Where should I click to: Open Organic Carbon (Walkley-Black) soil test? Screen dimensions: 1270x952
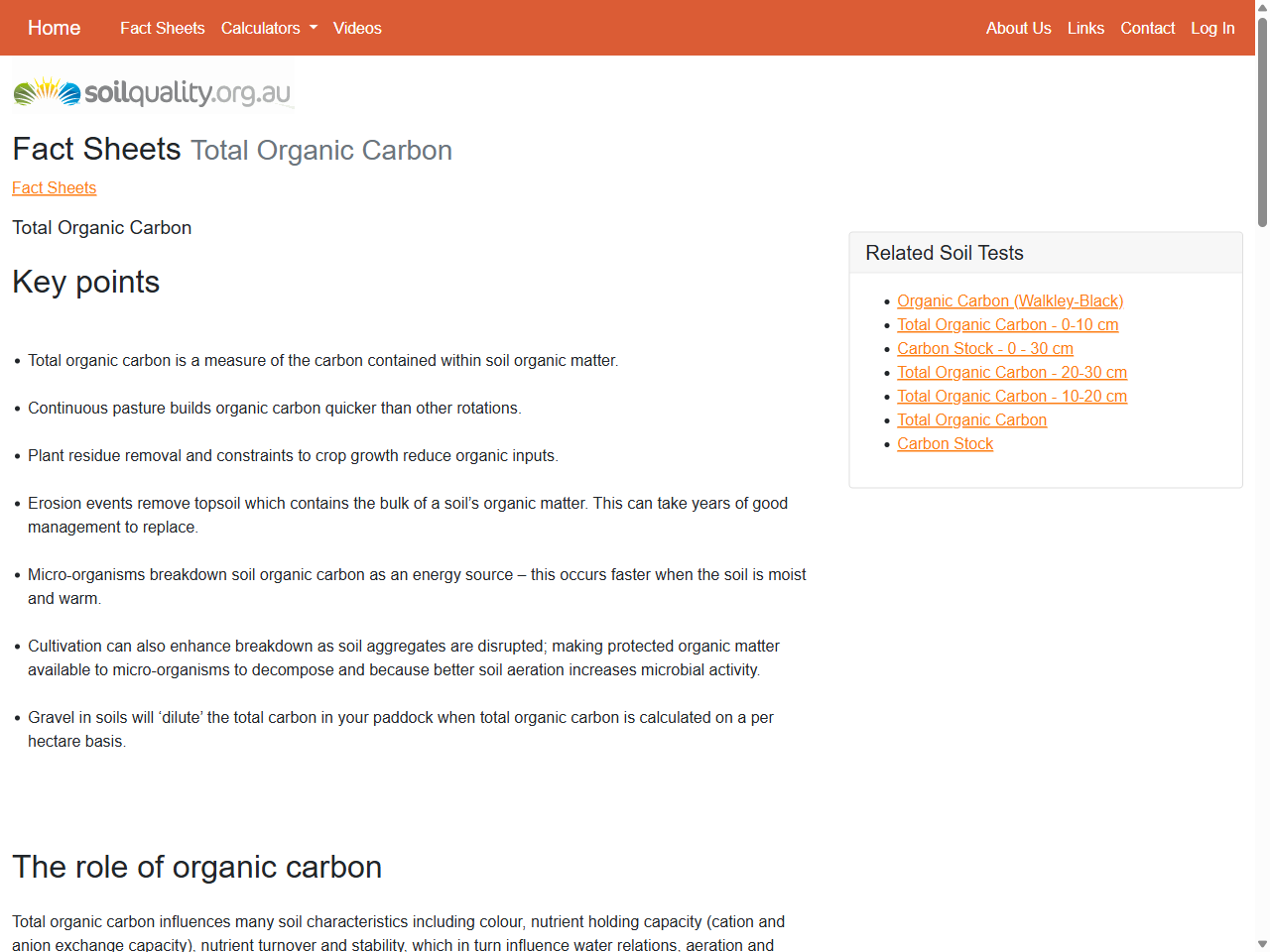[1010, 300]
